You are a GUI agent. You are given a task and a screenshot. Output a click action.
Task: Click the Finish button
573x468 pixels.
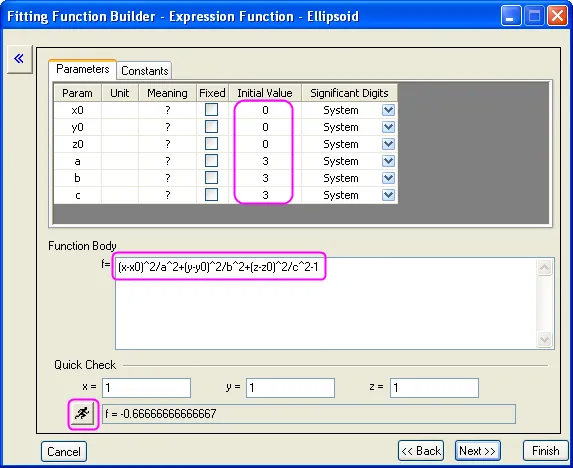(546, 451)
